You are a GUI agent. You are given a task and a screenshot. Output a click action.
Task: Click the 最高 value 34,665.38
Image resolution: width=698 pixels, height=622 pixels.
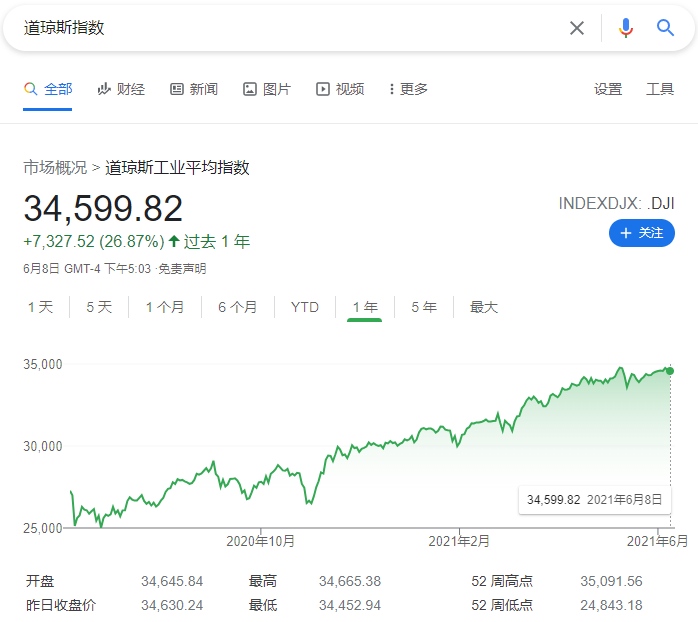(350, 581)
